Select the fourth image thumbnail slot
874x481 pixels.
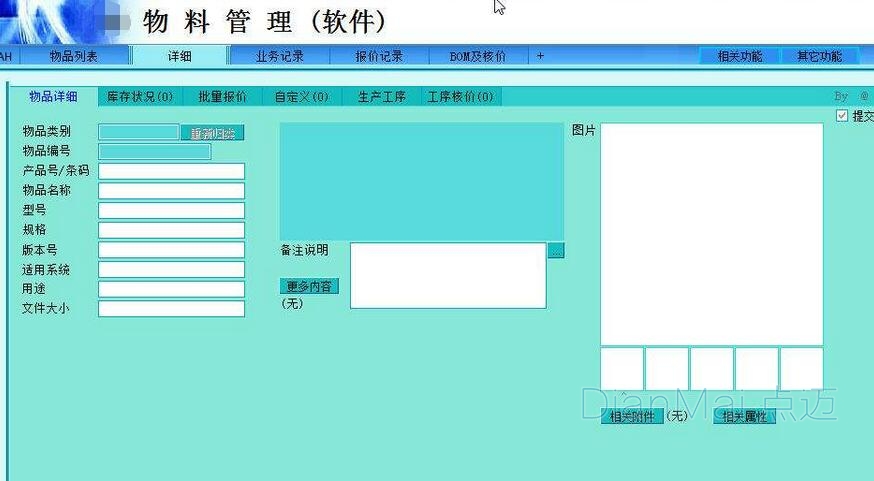(x=757, y=369)
